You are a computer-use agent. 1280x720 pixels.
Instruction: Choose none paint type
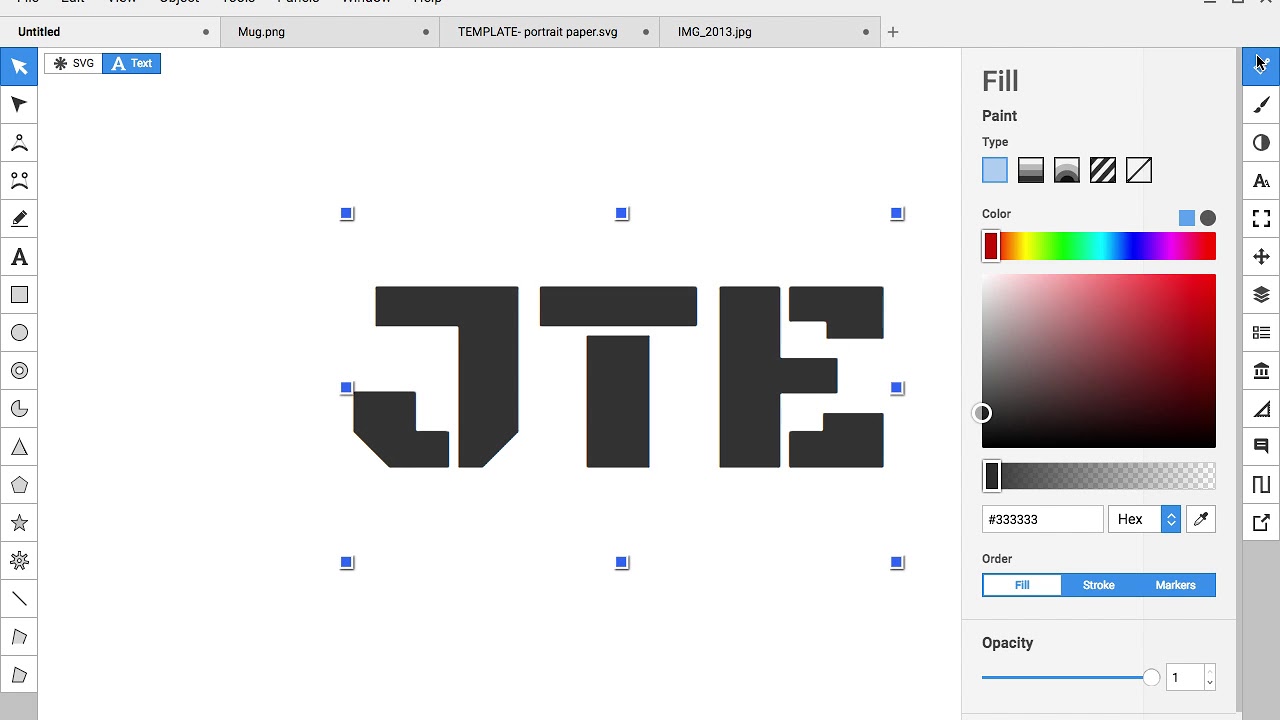pos(1139,171)
